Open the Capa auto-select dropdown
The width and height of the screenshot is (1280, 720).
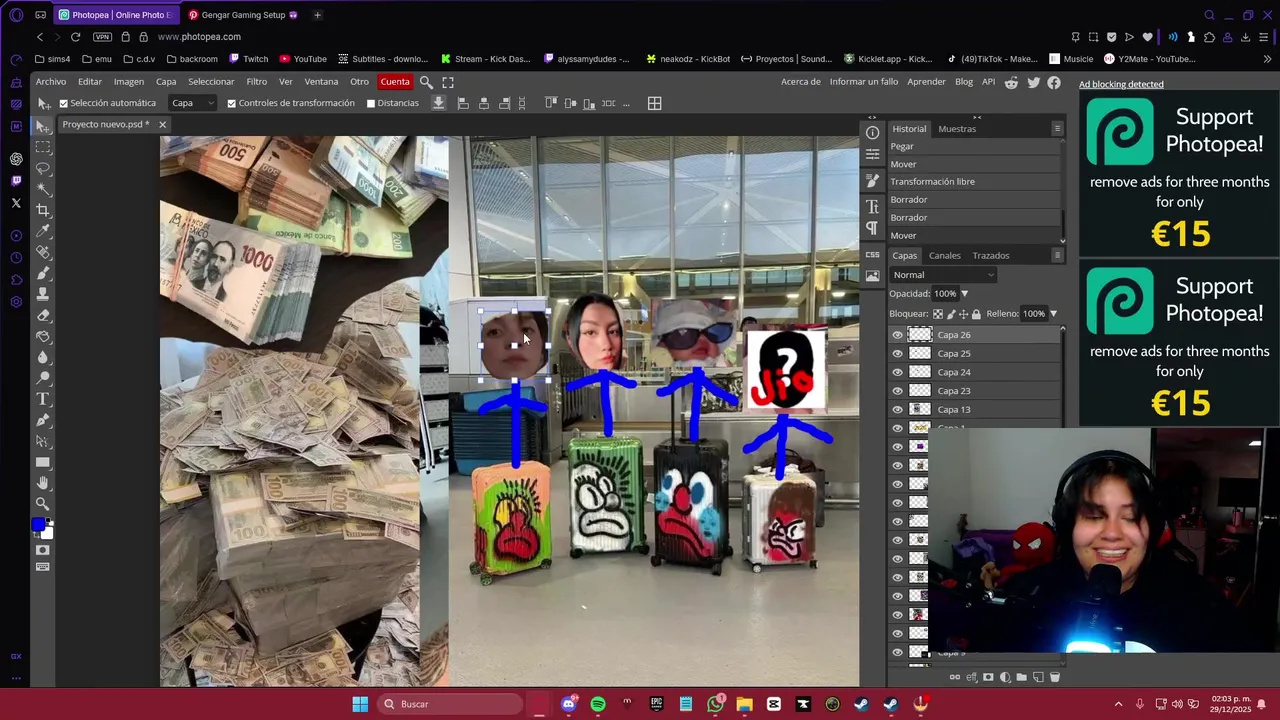[193, 103]
